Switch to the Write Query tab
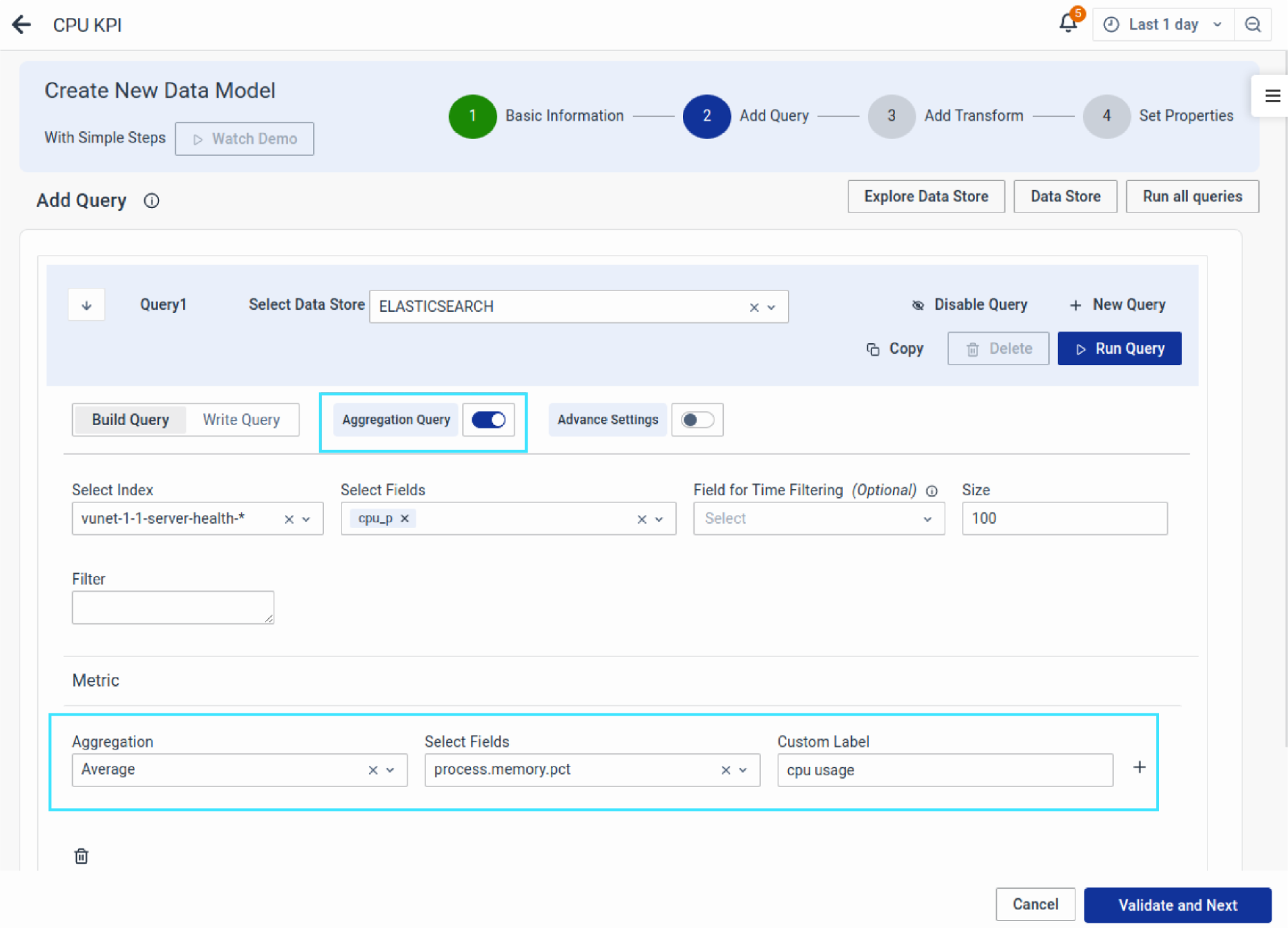 241,420
